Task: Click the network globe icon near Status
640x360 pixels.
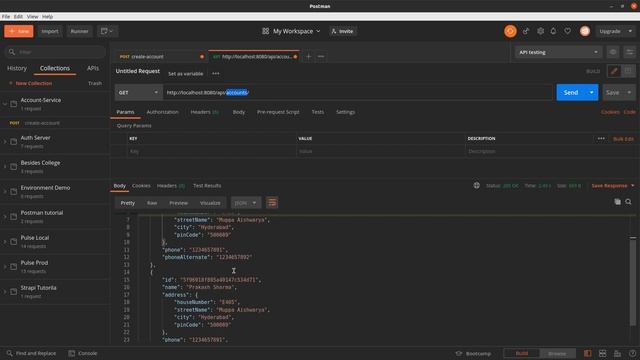Action: 476,185
